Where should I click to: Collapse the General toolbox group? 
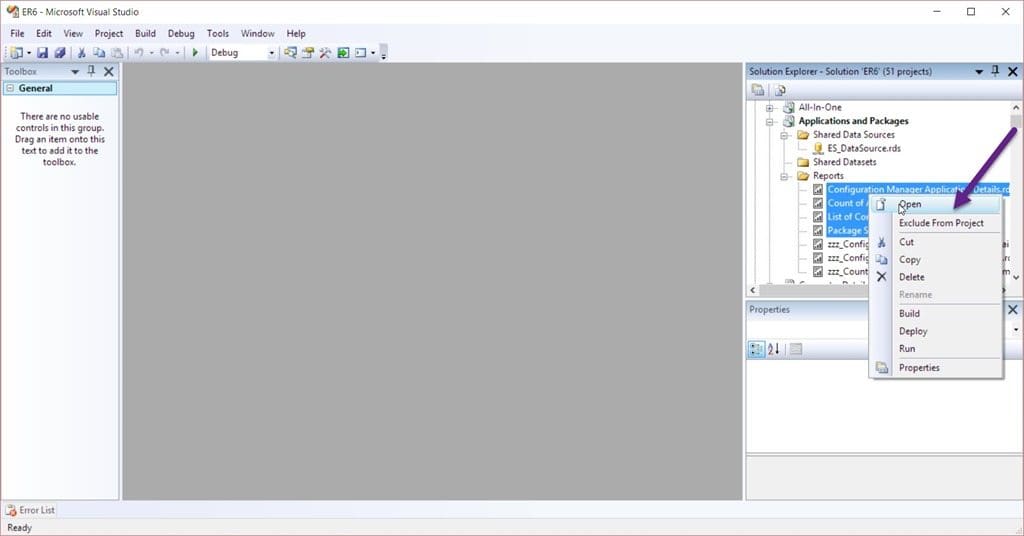[x=10, y=88]
